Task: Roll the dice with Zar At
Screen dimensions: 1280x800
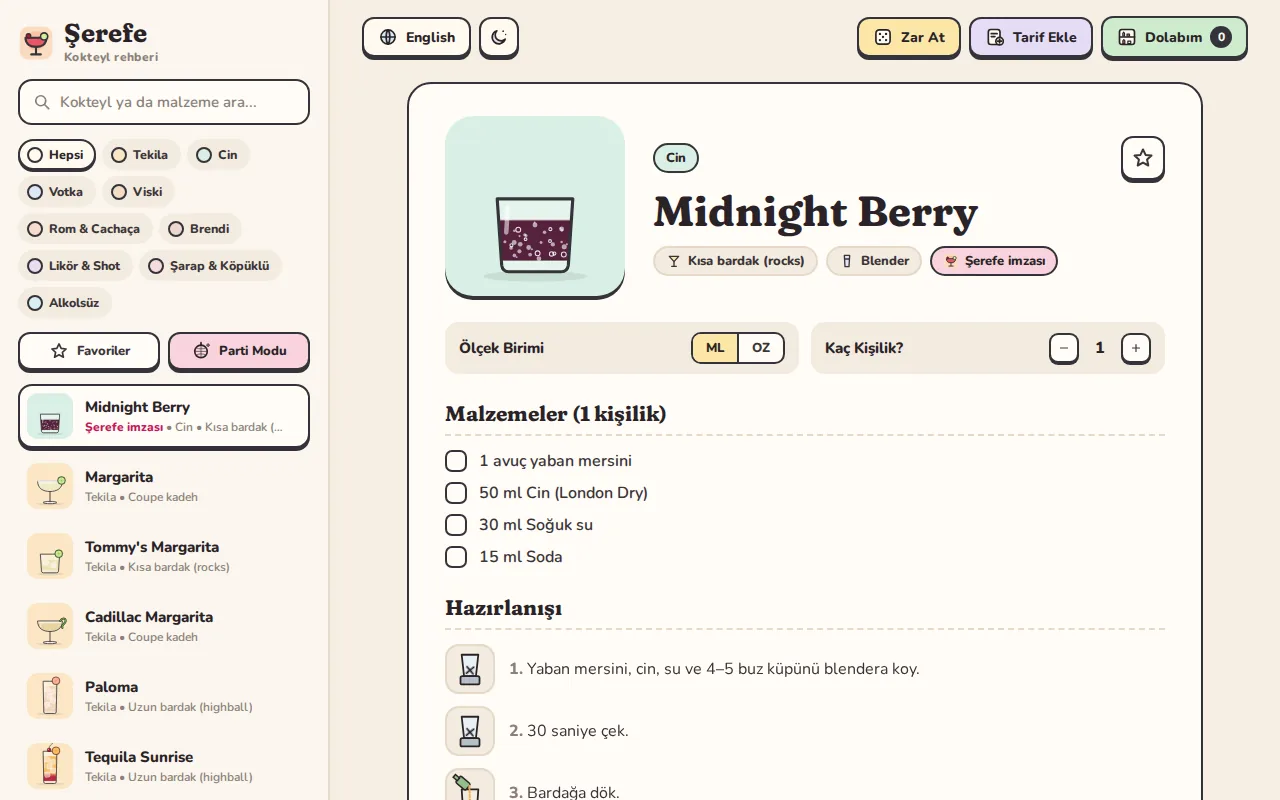Action: [909, 37]
